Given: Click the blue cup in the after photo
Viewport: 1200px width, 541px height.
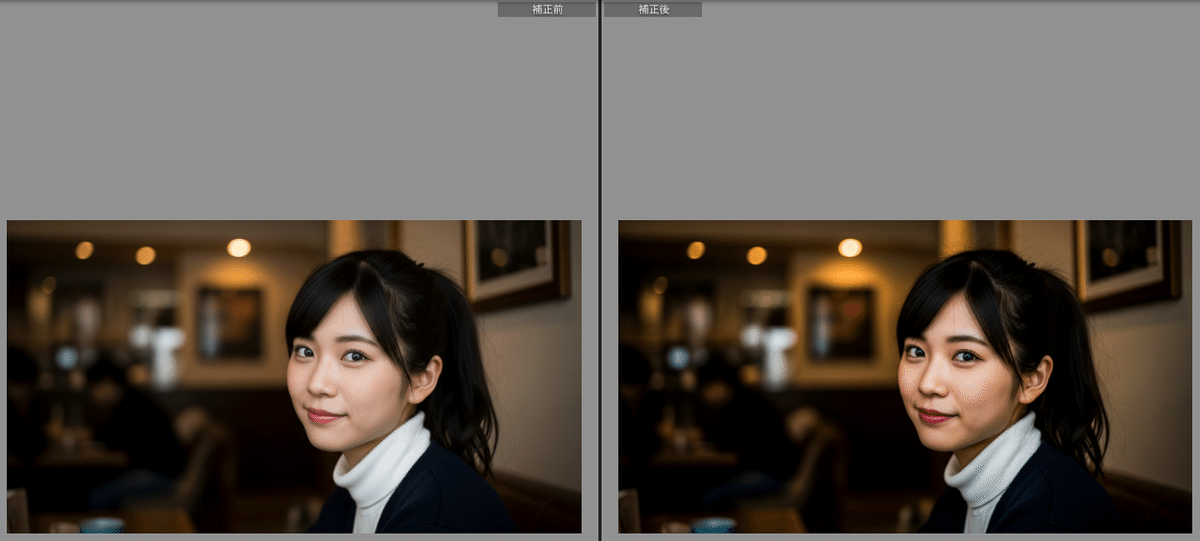Looking at the screenshot, I should point(713,525).
